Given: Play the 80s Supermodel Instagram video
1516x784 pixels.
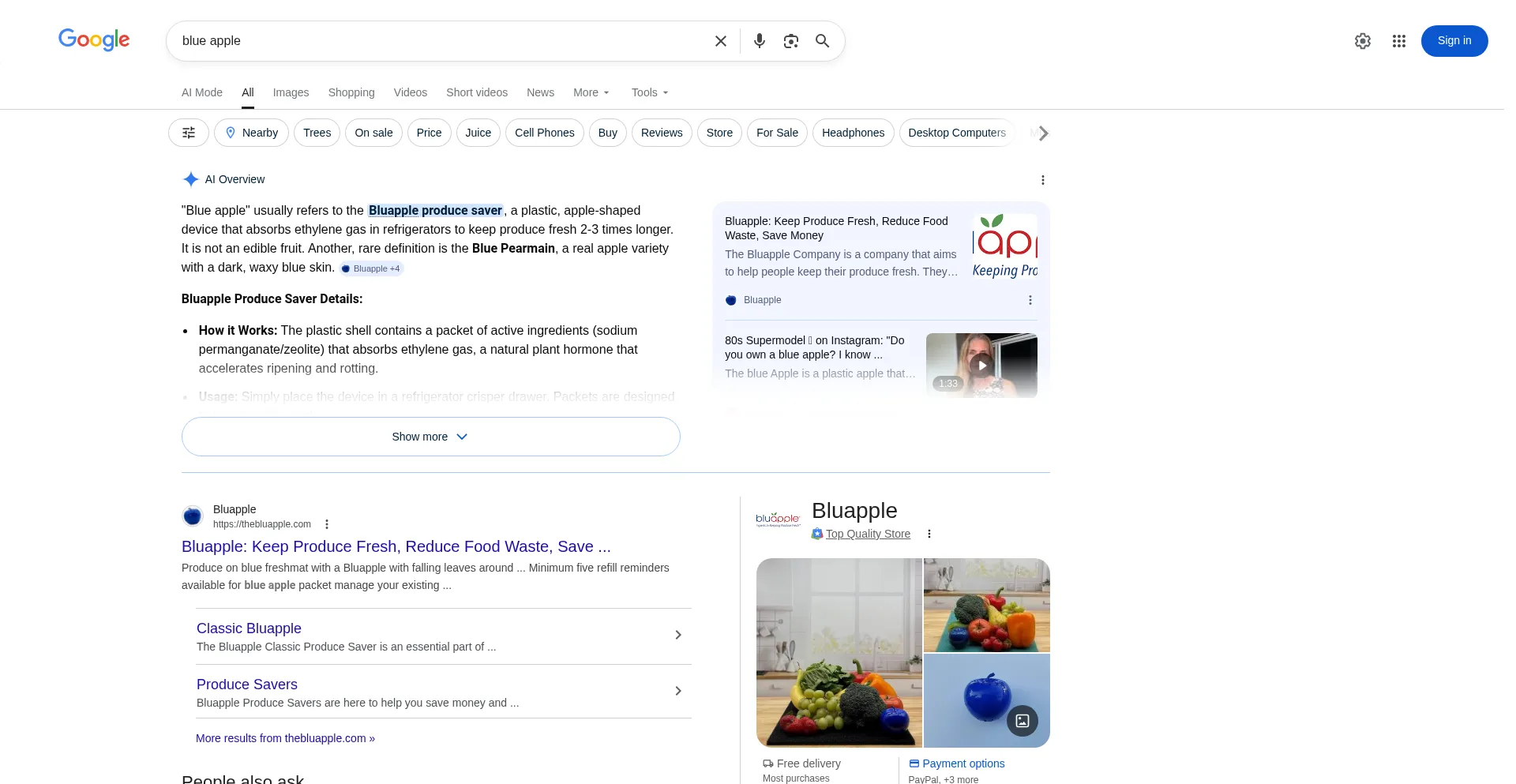Looking at the screenshot, I should coord(981,366).
